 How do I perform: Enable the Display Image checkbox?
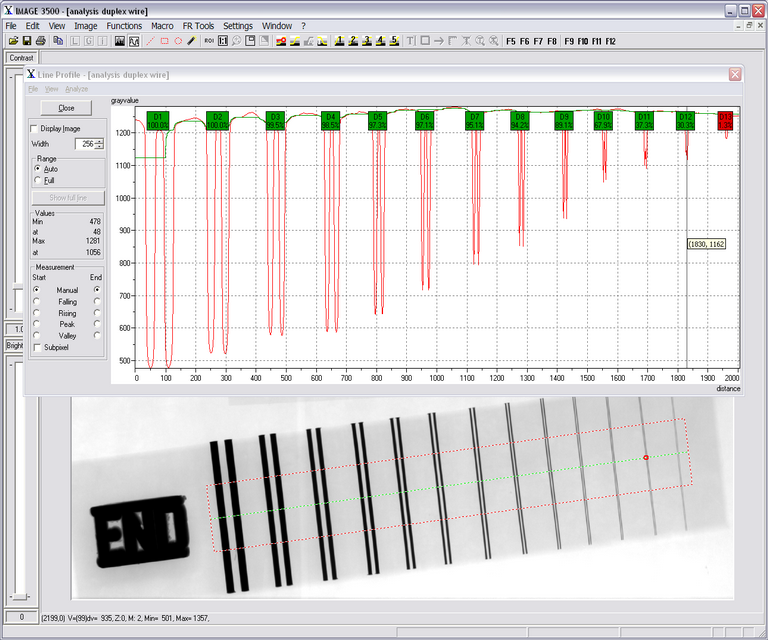point(34,129)
